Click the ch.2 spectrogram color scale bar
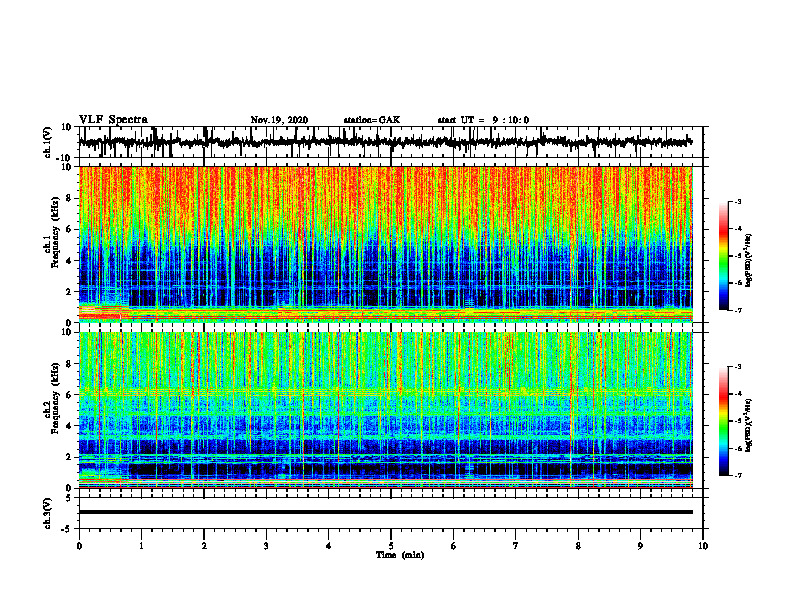Viewport: 792px width, 612px height. [x=723, y=421]
